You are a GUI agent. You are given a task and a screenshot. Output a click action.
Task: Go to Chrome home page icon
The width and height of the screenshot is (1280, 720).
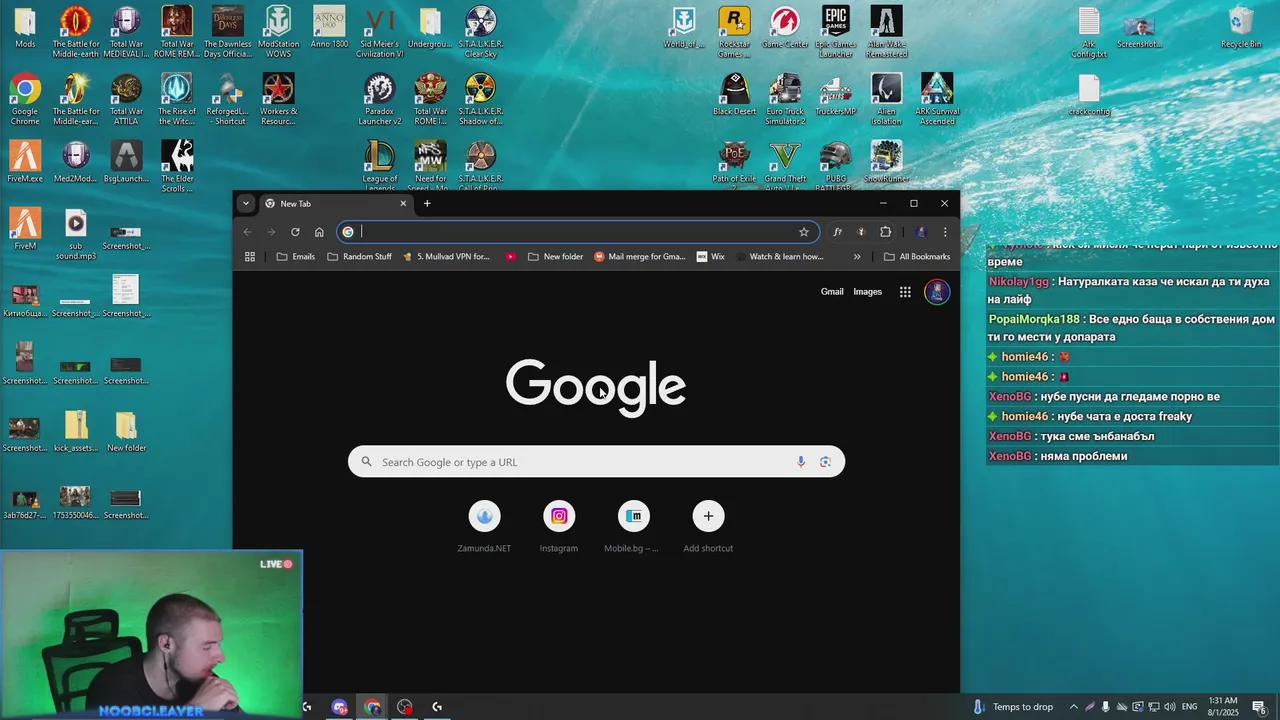click(x=319, y=232)
